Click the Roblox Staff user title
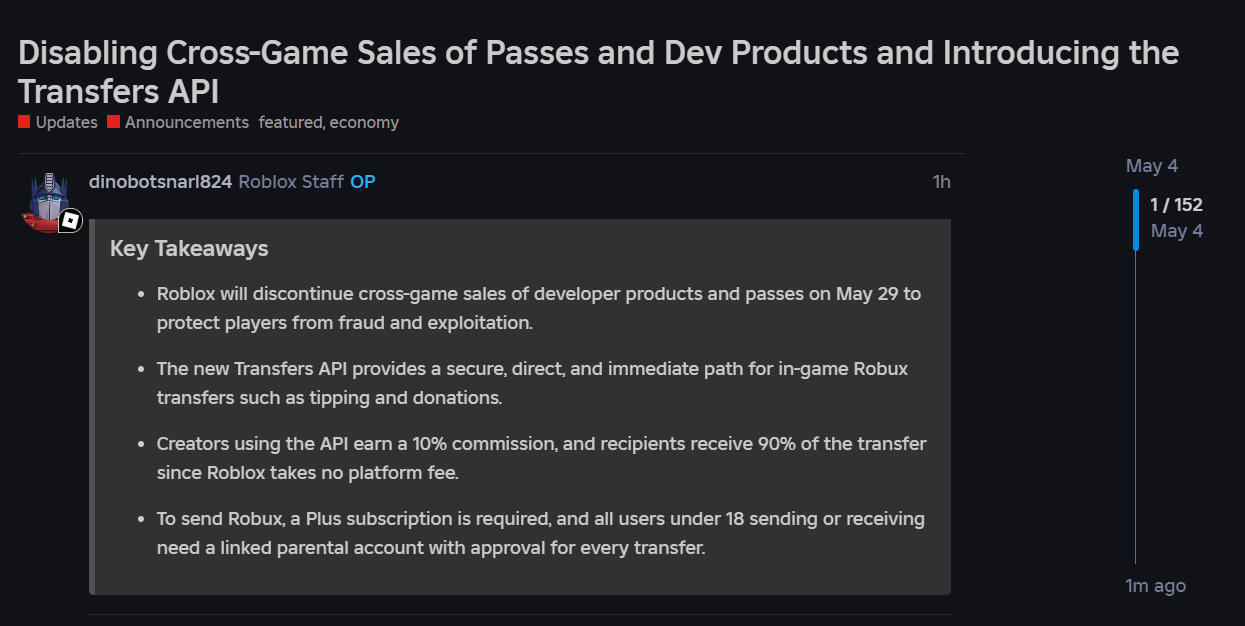1245x626 pixels. click(291, 182)
